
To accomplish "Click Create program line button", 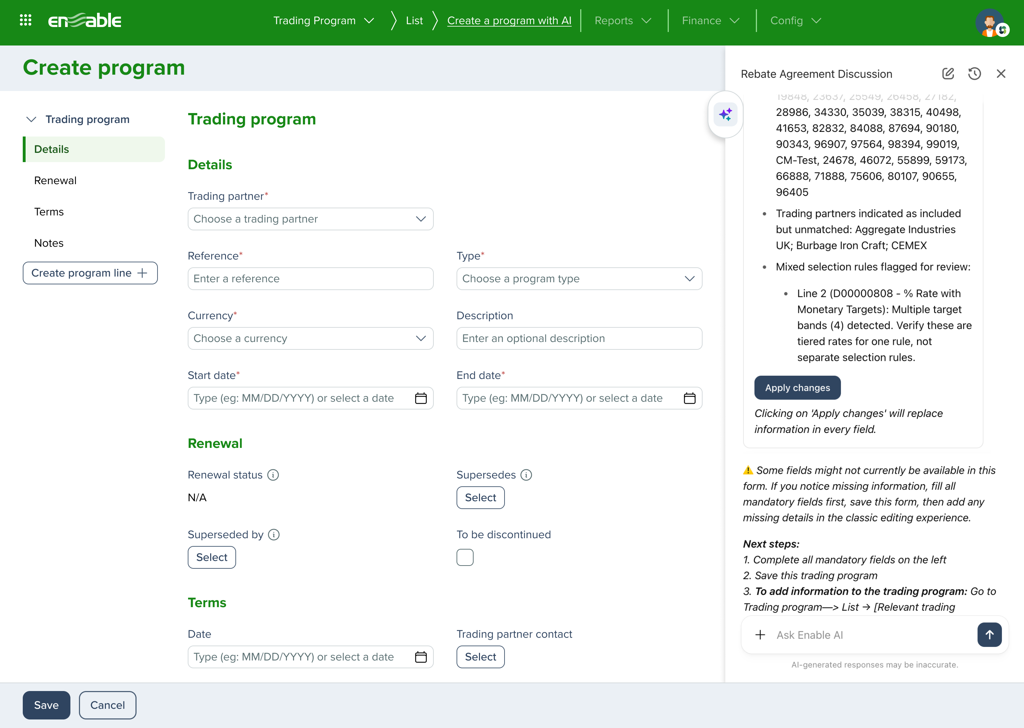I will point(90,273).
